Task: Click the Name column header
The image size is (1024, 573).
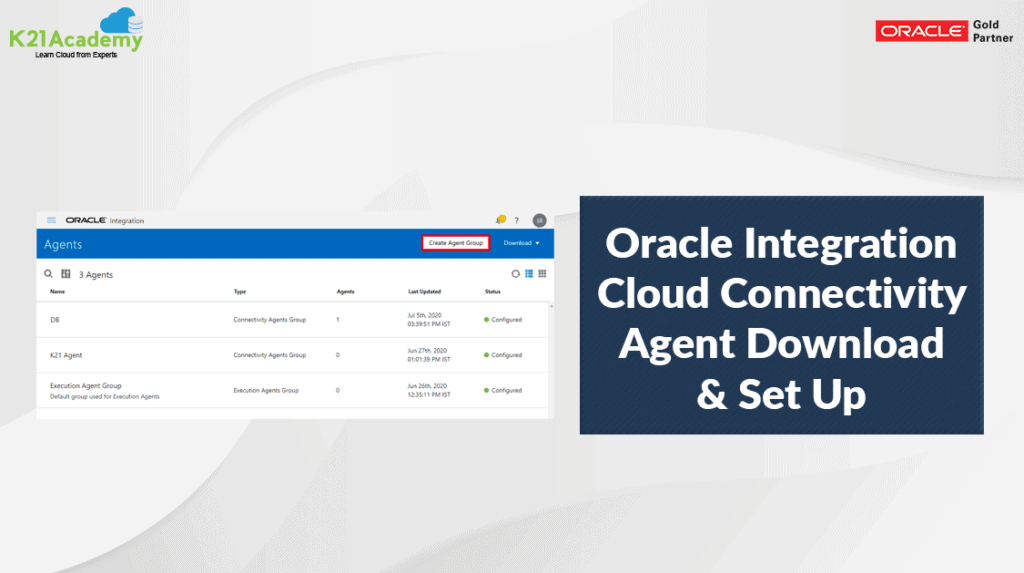Action: point(57,291)
